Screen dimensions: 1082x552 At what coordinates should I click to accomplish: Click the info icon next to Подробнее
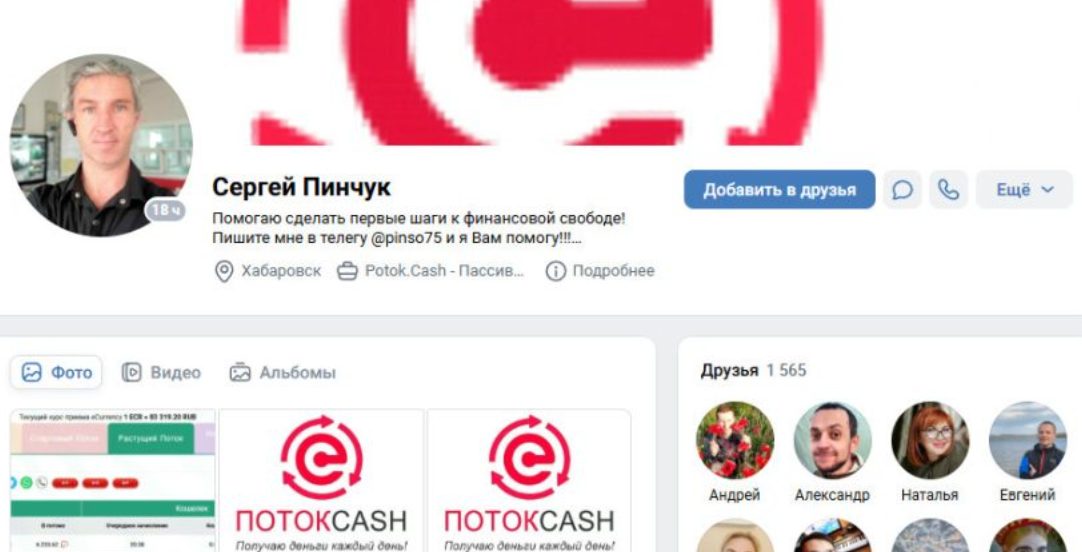coord(555,271)
